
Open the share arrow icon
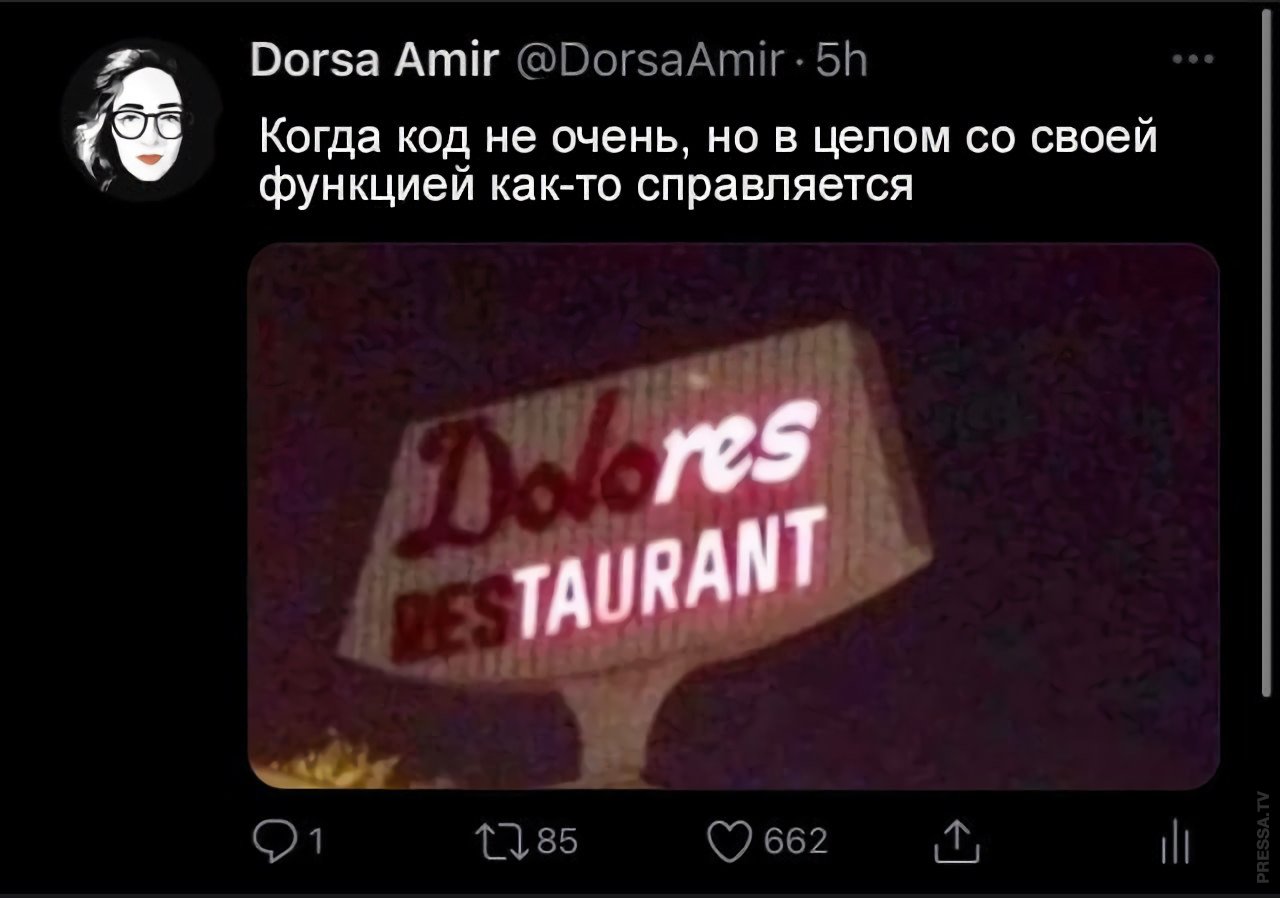pyautogui.click(x=955, y=844)
